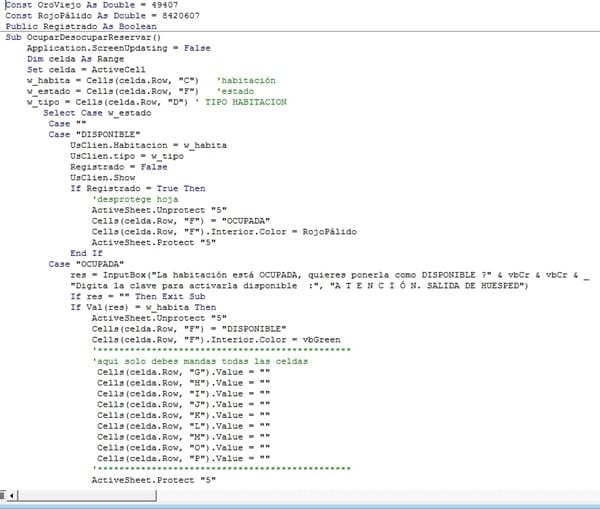600x509 pixels.
Task: Click 'Select Case w_estado' line
Action: point(97,113)
